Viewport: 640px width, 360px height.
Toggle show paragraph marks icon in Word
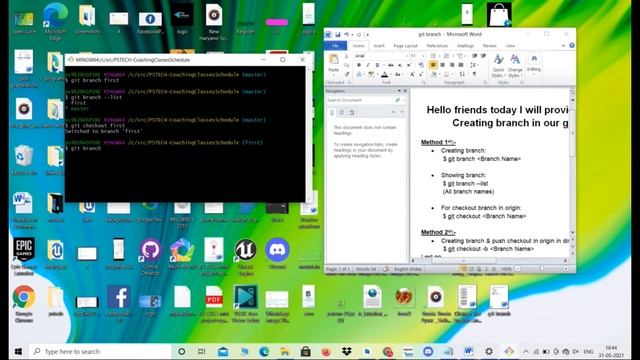coord(474,74)
